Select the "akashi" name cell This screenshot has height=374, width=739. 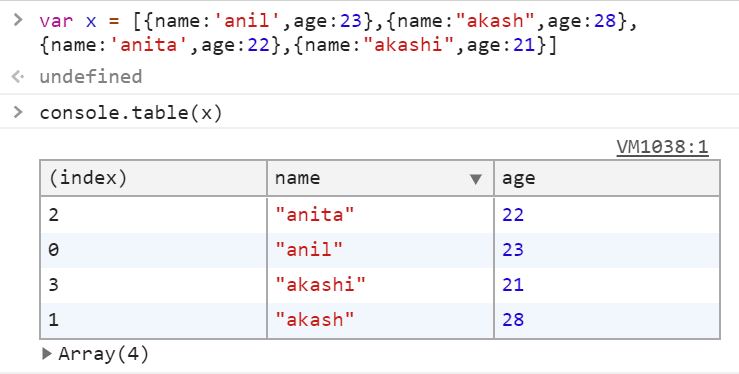[380, 285]
